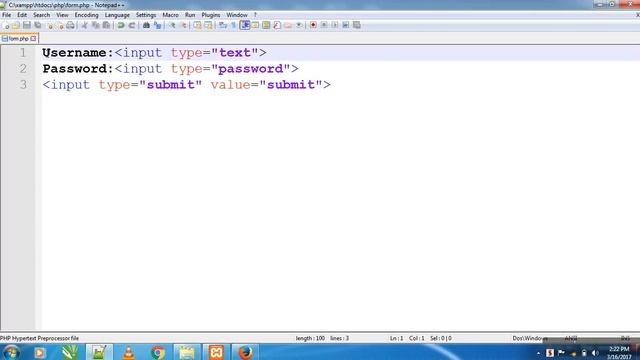Image resolution: width=640 pixels, height=360 pixels.
Task: Click "length : 100" in status bar
Action: [310, 338]
